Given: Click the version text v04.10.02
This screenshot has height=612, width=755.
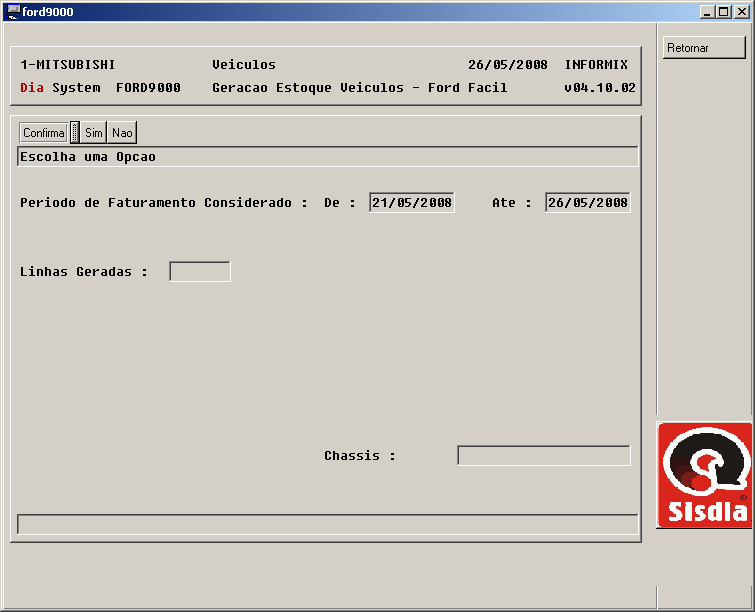Looking at the screenshot, I should (600, 88).
